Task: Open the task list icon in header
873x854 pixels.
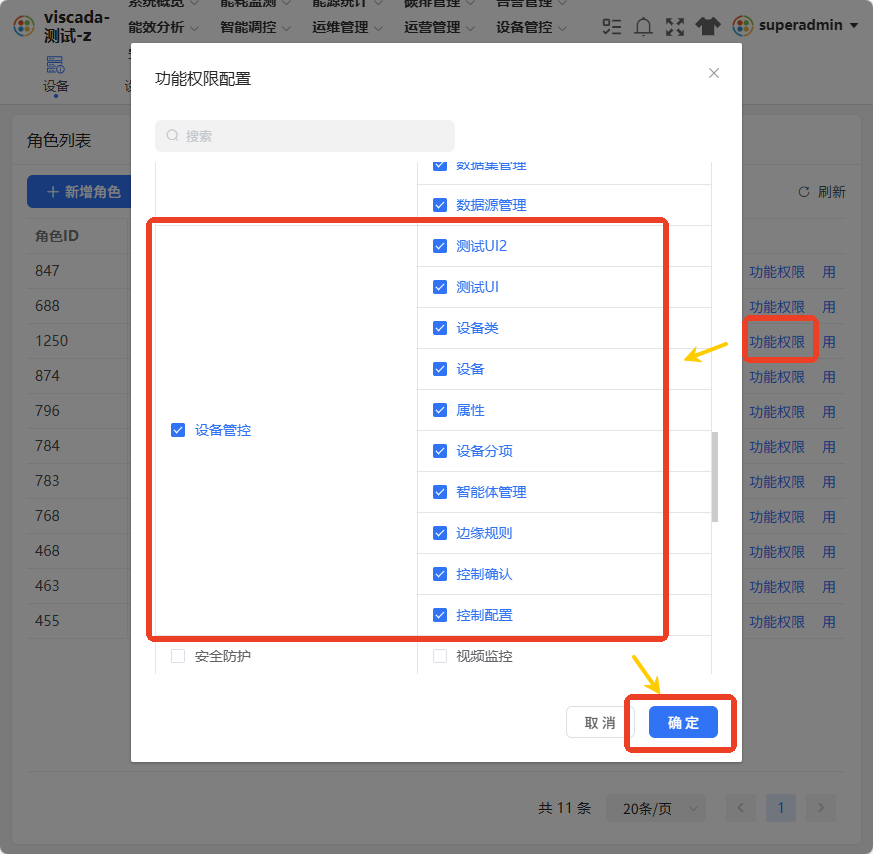Action: coord(612,26)
